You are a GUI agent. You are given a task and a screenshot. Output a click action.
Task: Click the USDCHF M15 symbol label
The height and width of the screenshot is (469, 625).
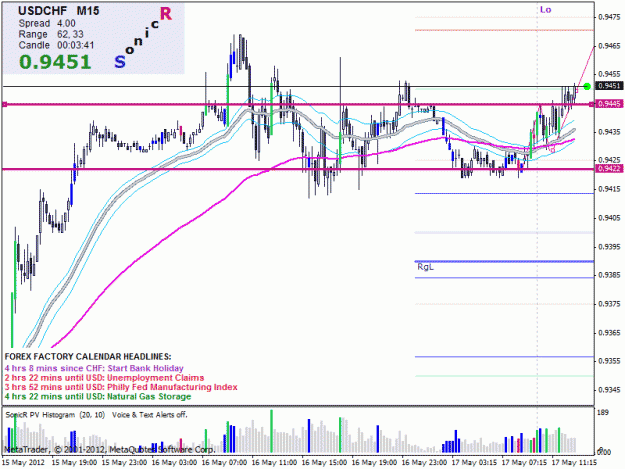[x=59, y=11]
